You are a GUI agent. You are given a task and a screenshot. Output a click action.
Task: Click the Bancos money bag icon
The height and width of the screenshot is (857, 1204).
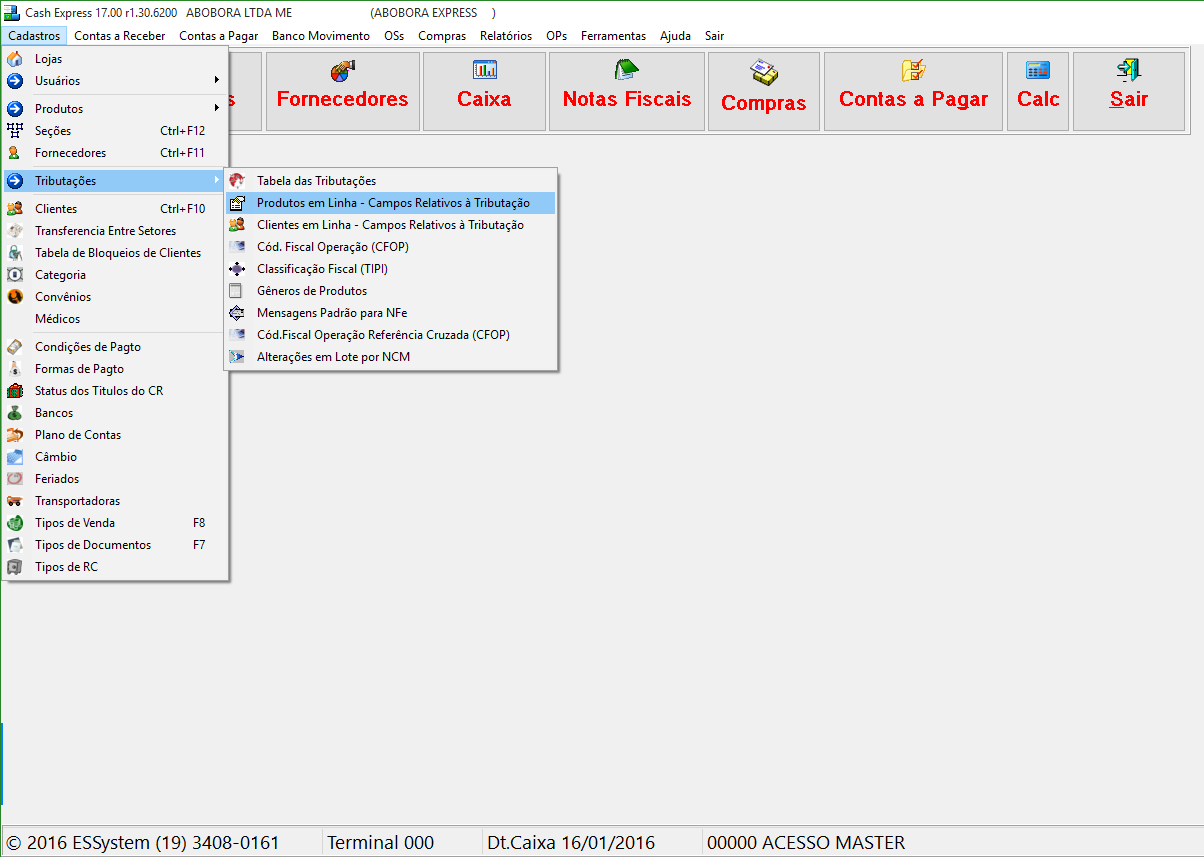pyautogui.click(x=15, y=413)
